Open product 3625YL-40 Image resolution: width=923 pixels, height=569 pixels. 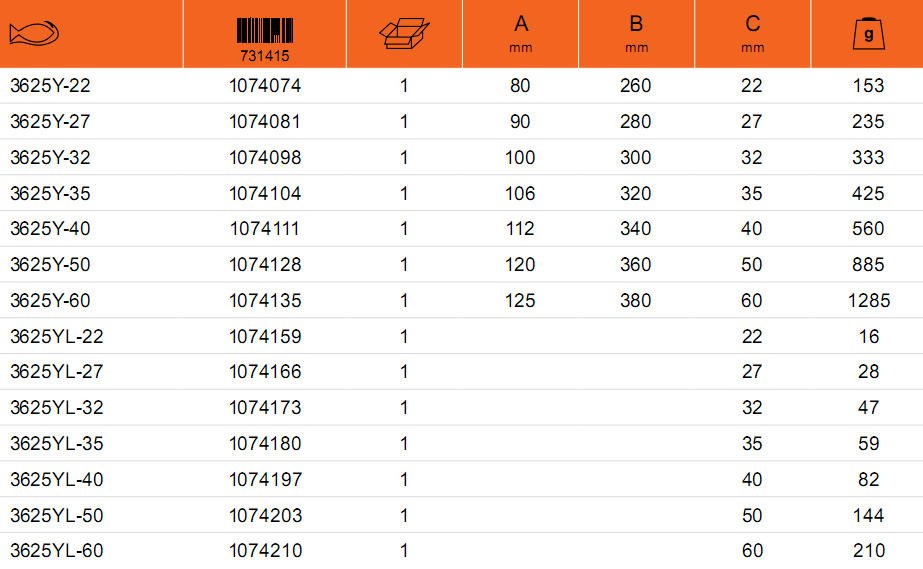[57, 480]
